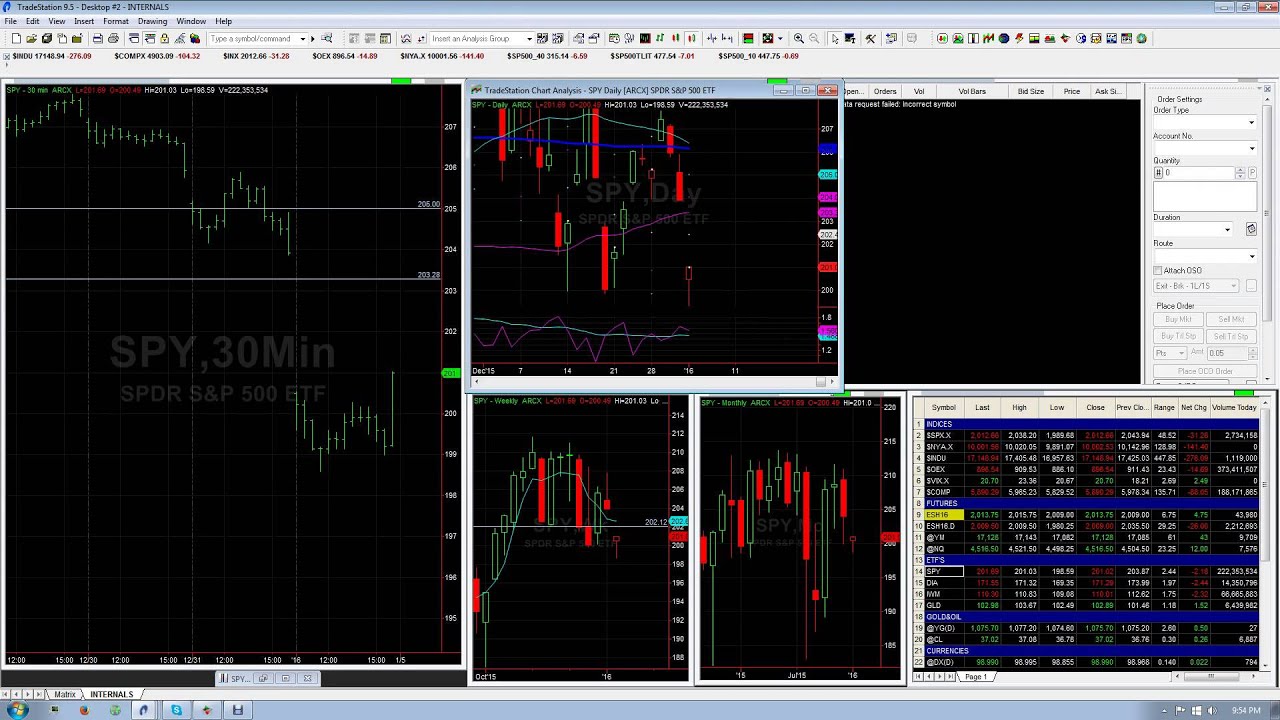
Task: Click the Place OCO Order button
Action: point(1205,371)
